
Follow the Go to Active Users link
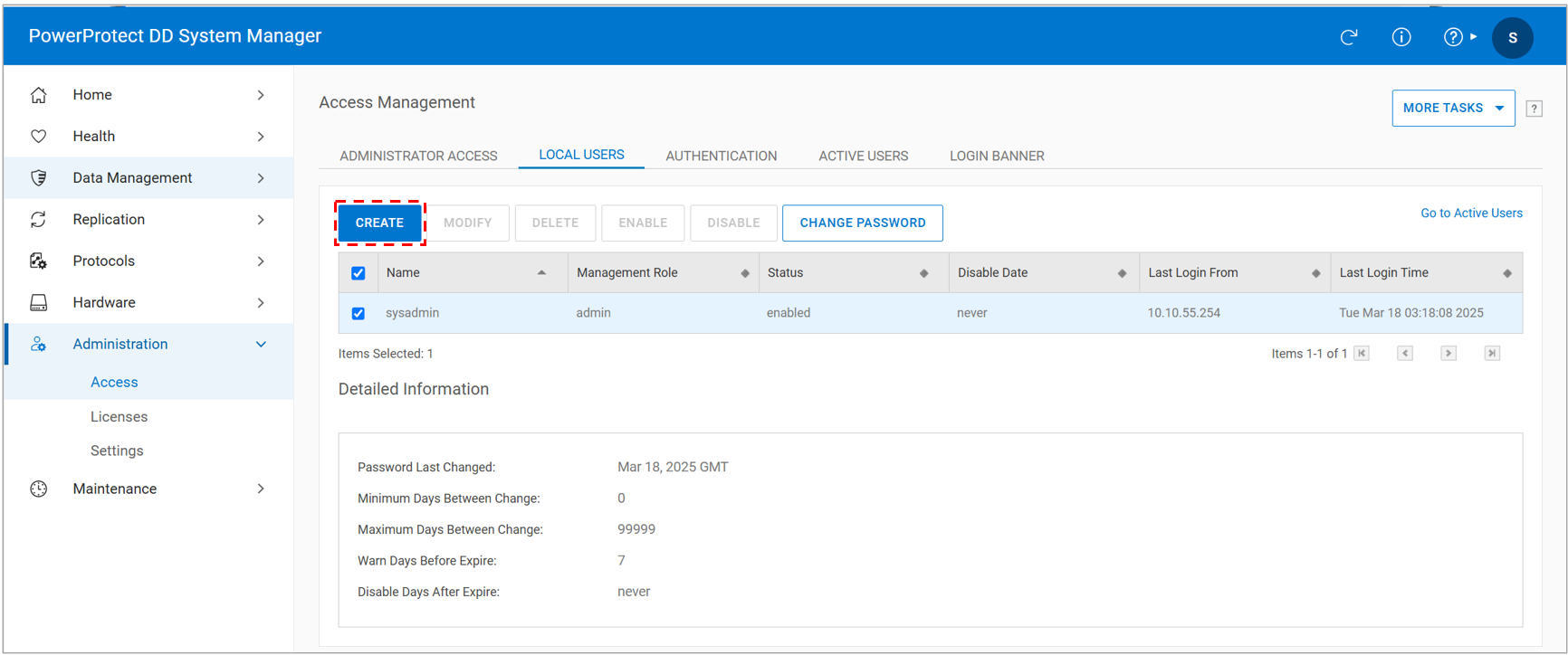click(1471, 214)
